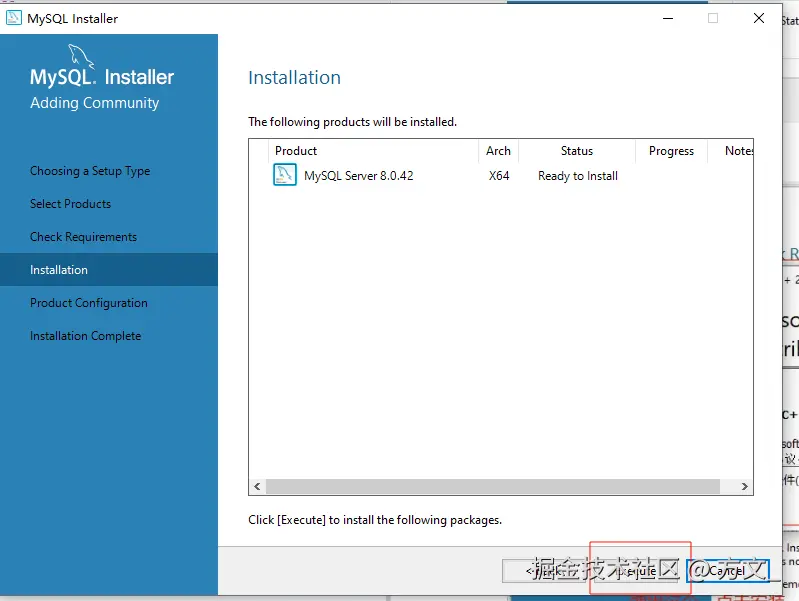Image resolution: width=799 pixels, height=601 pixels.
Task: Click the 'Click [Execute] to install' instruction text
Action: click(x=375, y=520)
